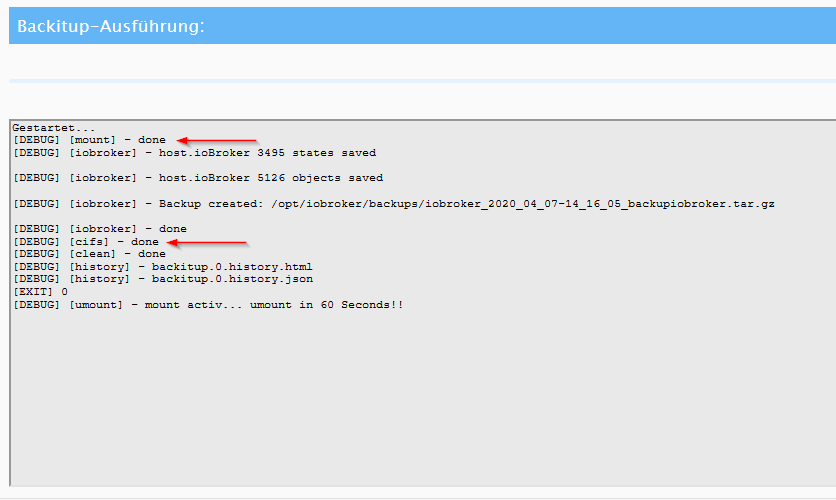Select the [cifs] - done line
The image size is (836, 500).
pyautogui.click(x=86, y=242)
